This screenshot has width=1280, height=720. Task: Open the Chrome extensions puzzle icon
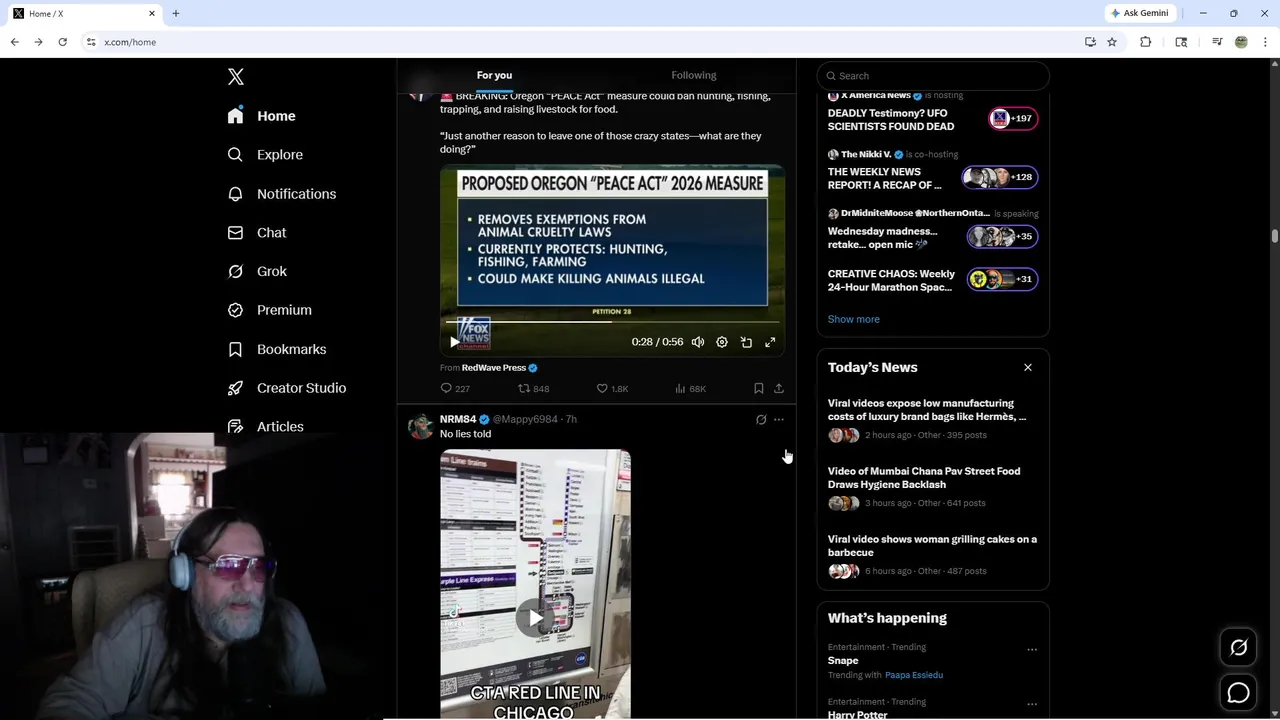tap(1146, 42)
